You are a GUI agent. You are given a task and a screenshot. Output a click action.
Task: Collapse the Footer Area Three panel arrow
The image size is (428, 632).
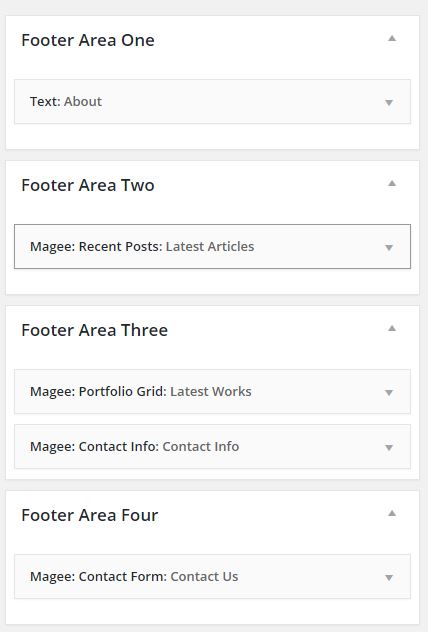point(392,329)
